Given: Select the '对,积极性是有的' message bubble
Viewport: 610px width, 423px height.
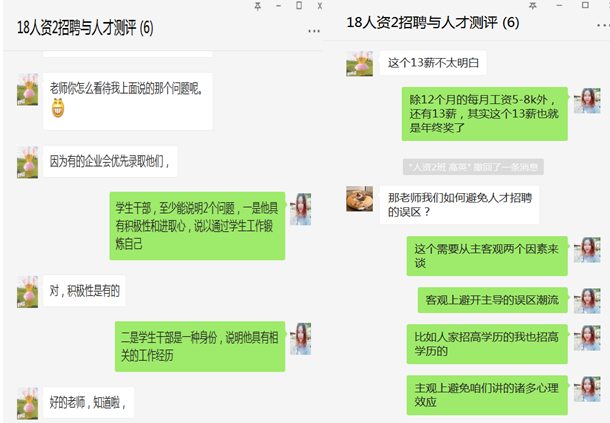Looking at the screenshot, I should pos(84,291).
